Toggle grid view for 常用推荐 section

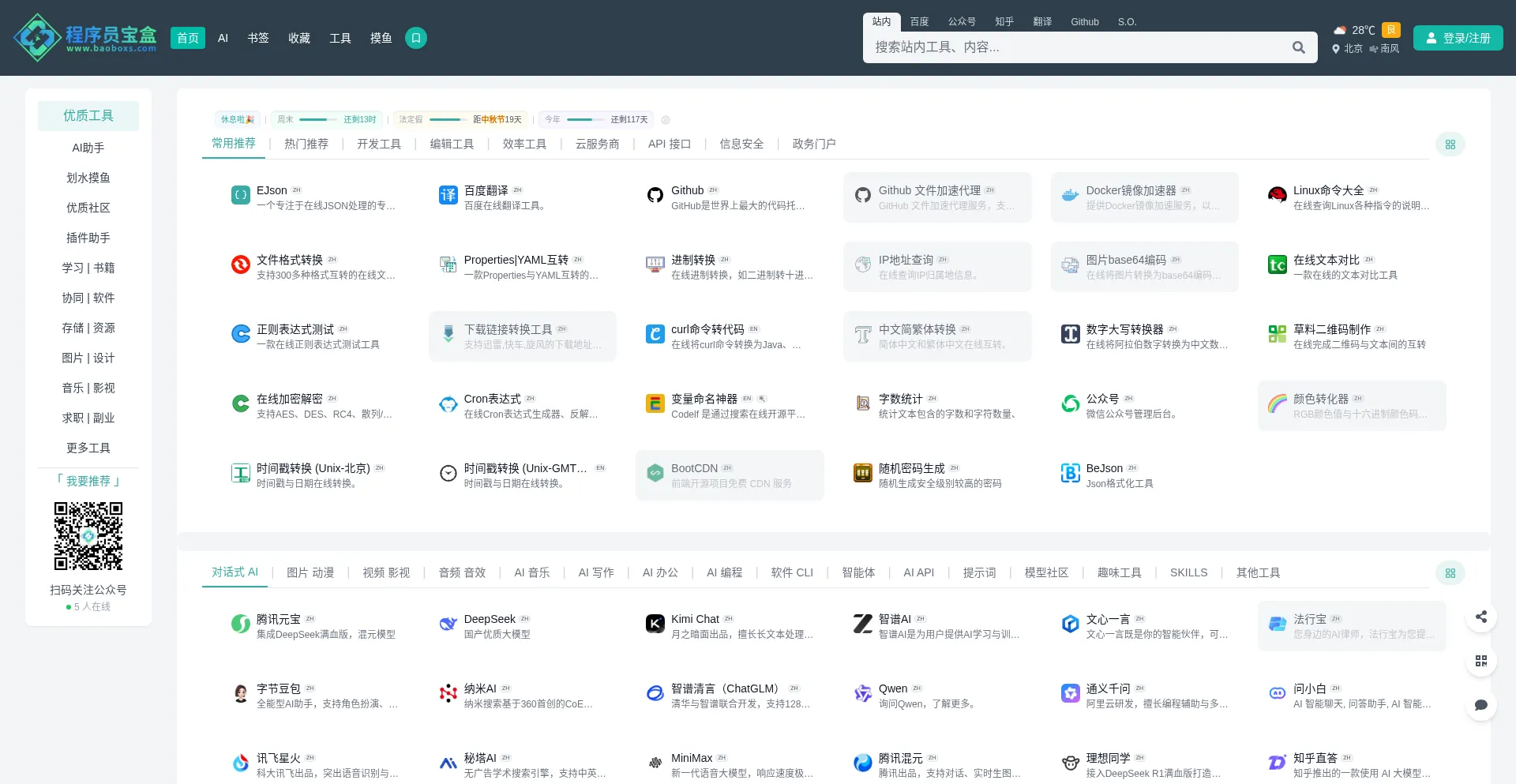click(1450, 144)
